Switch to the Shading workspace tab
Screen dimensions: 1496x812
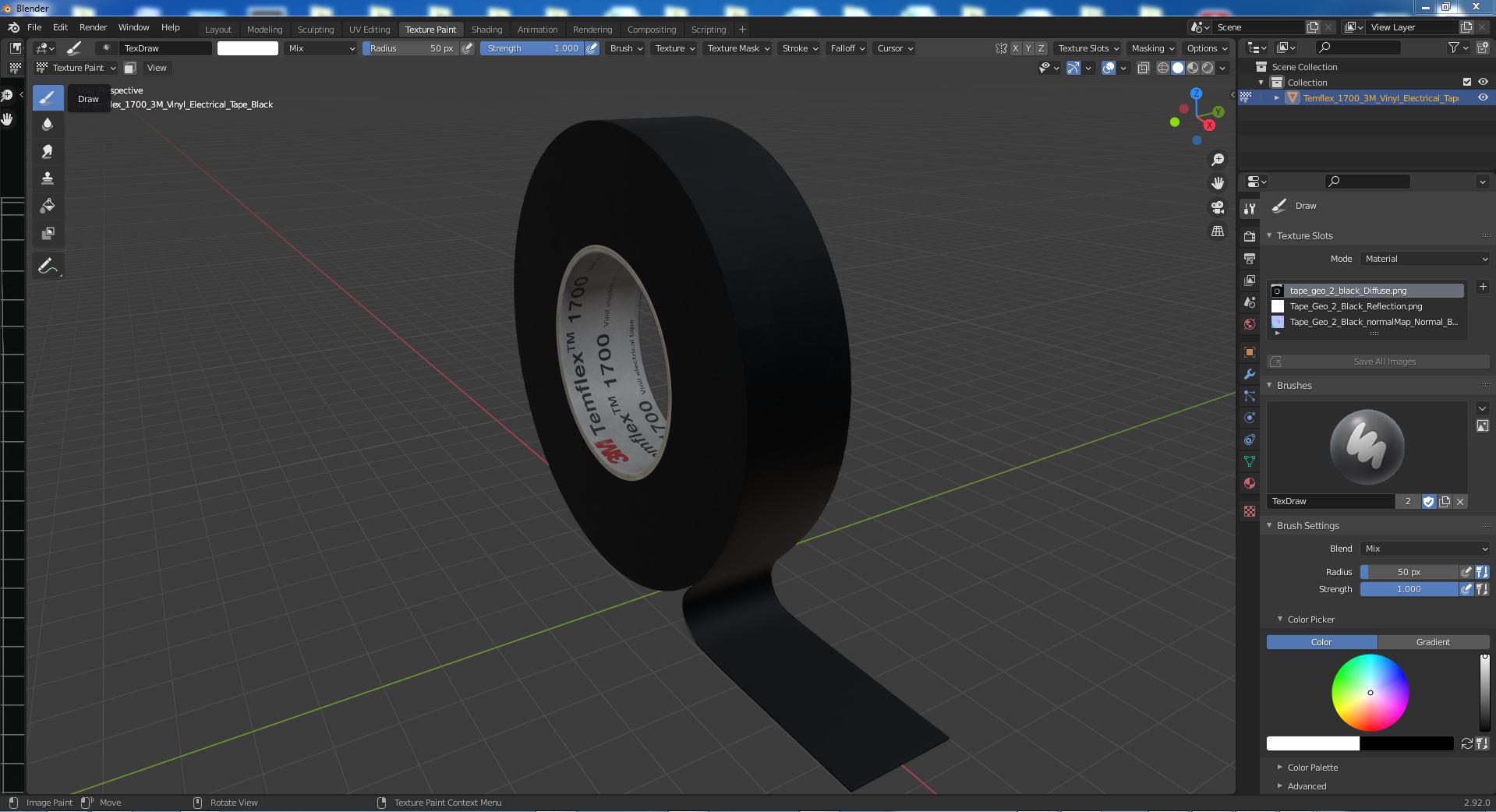click(486, 30)
